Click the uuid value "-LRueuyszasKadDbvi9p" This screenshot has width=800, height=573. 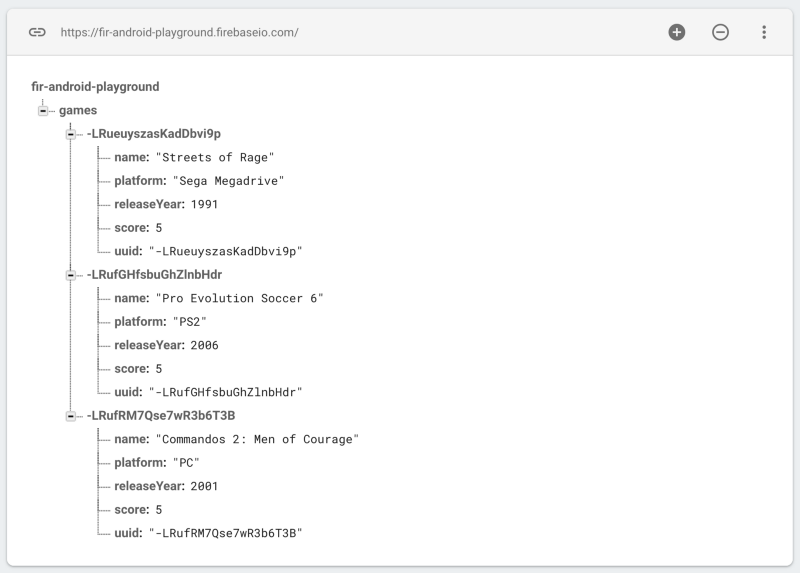pos(226,251)
